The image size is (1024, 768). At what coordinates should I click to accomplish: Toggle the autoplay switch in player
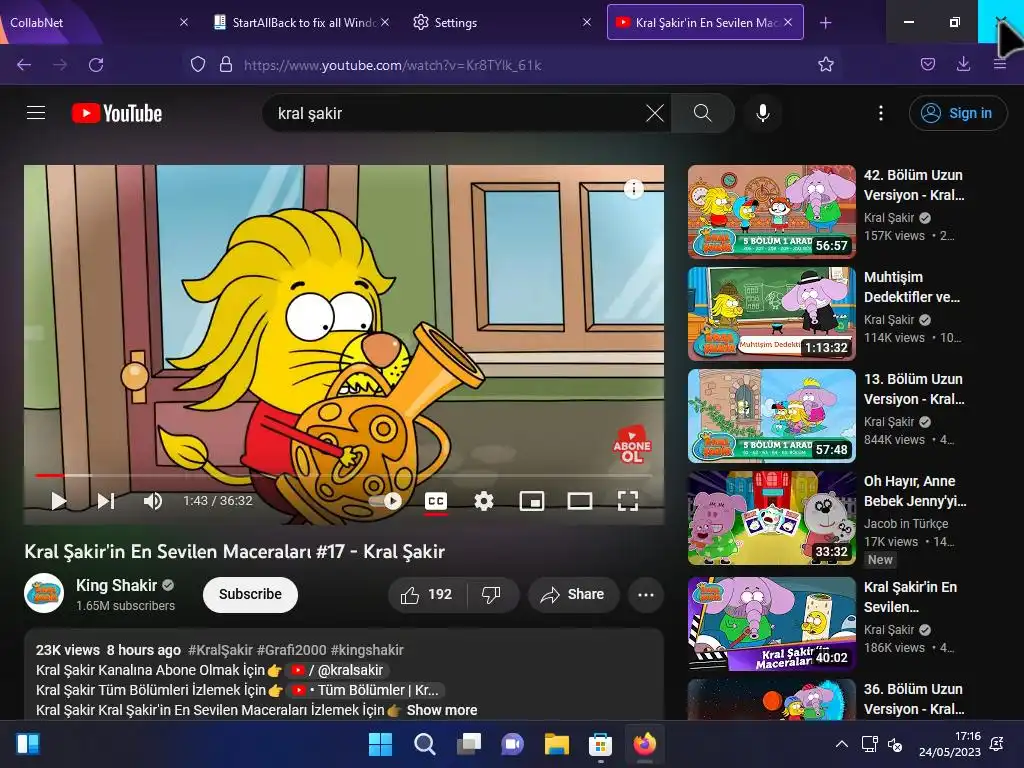click(x=386, y=501)
